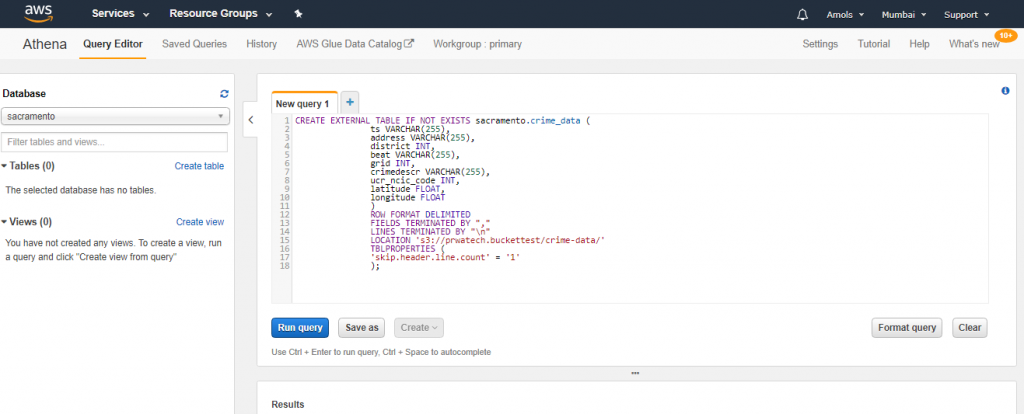Open Athena Settings

coord(820,44)
